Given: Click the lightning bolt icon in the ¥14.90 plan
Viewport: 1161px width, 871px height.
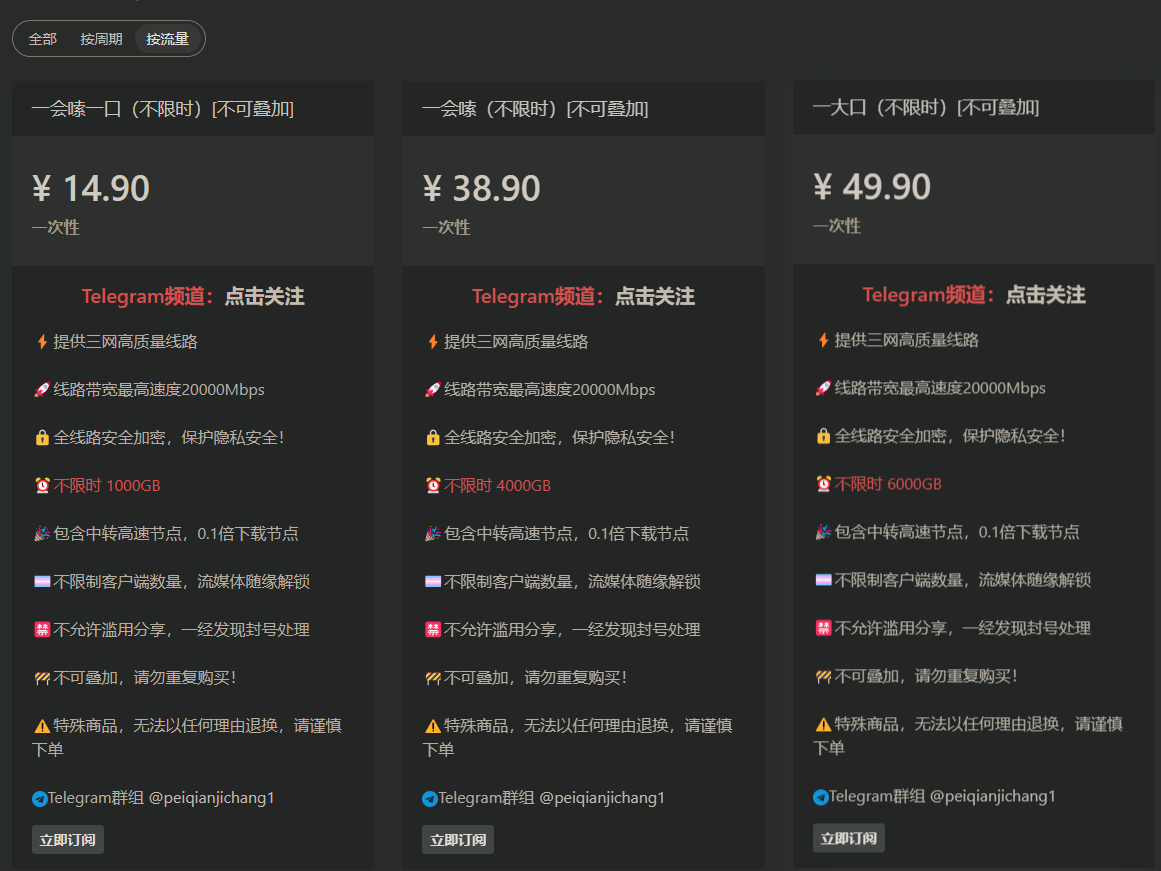Looking at the screenshot, I should pyautogui.click(x=42, y=341).
